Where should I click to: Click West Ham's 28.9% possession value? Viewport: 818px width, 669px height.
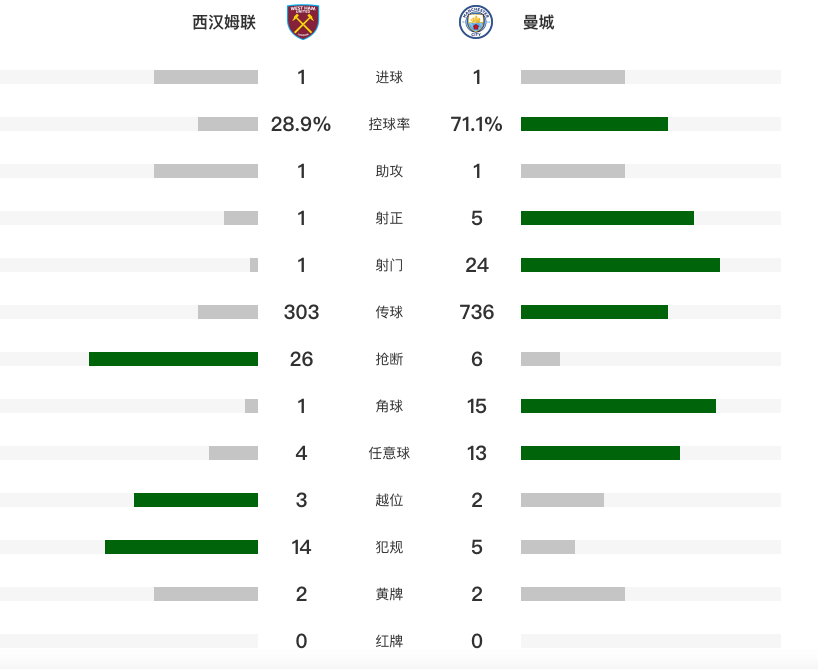click(x=301, y=124)
